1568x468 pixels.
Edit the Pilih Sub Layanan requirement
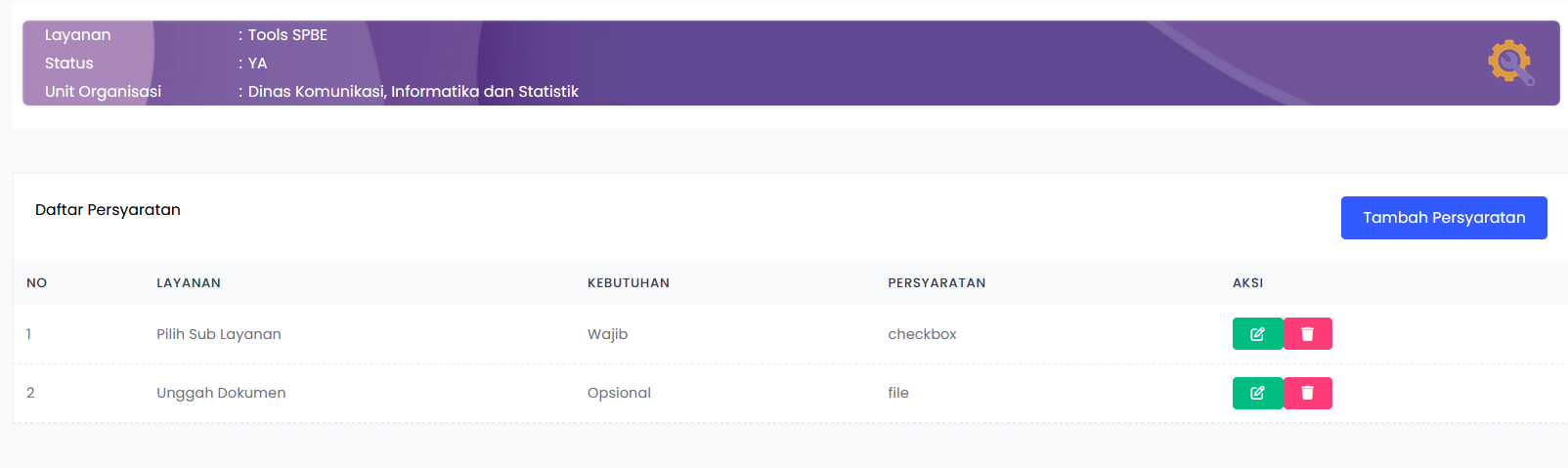[1257, 334]
